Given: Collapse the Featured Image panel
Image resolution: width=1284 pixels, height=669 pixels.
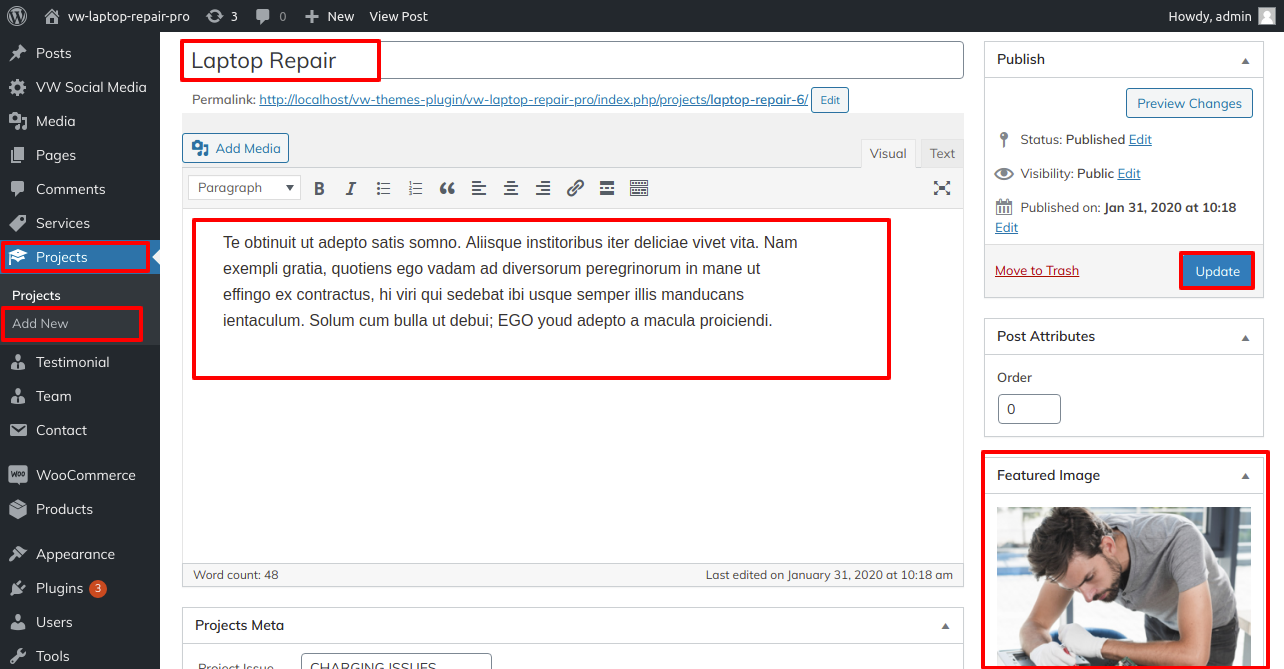Looking at the screenshot, I should pyautogui.click(x=1245, y=476).
